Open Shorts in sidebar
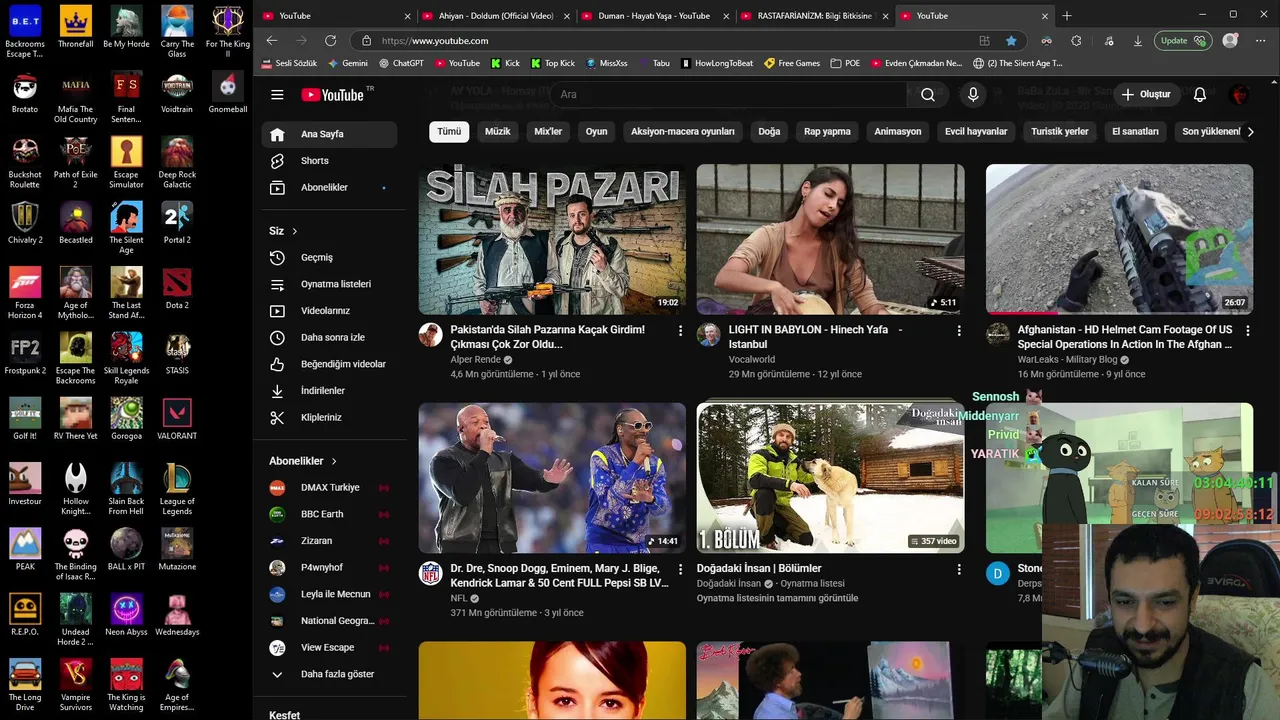 328,160
